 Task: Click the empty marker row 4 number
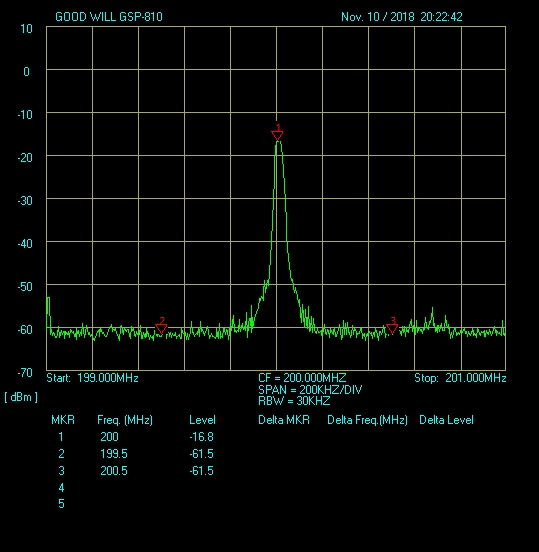pos(61,488)
